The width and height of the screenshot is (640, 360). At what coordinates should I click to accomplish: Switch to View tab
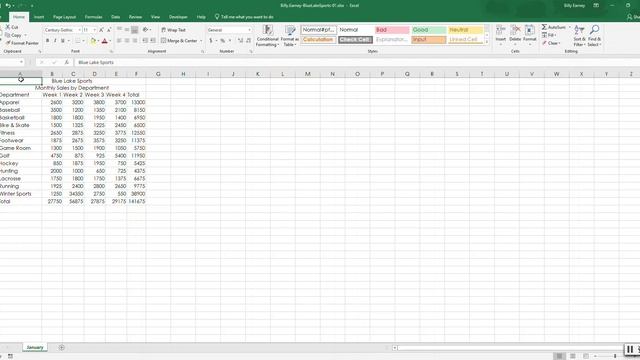[x=155, y=17]
